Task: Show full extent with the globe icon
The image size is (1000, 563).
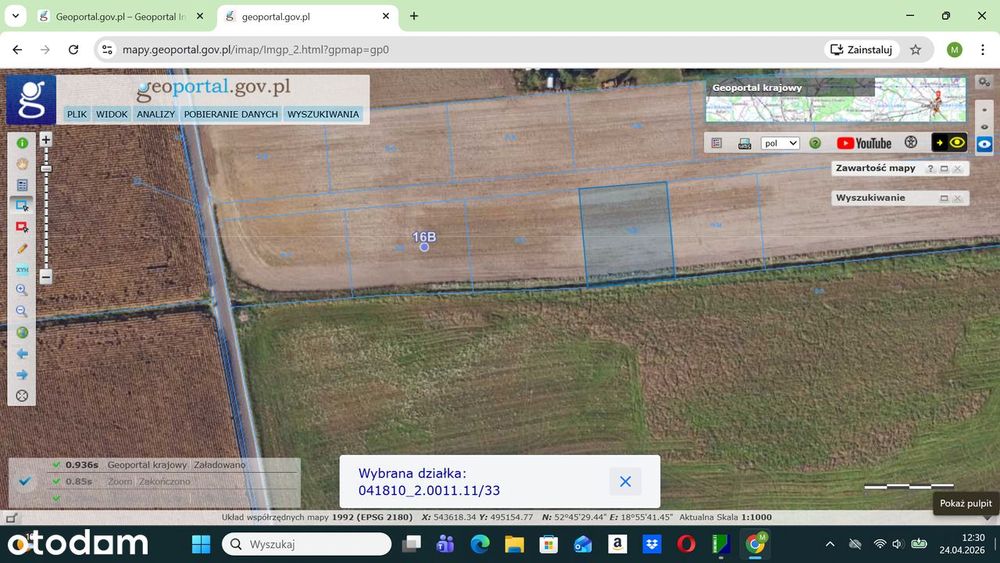Action: 22,332
